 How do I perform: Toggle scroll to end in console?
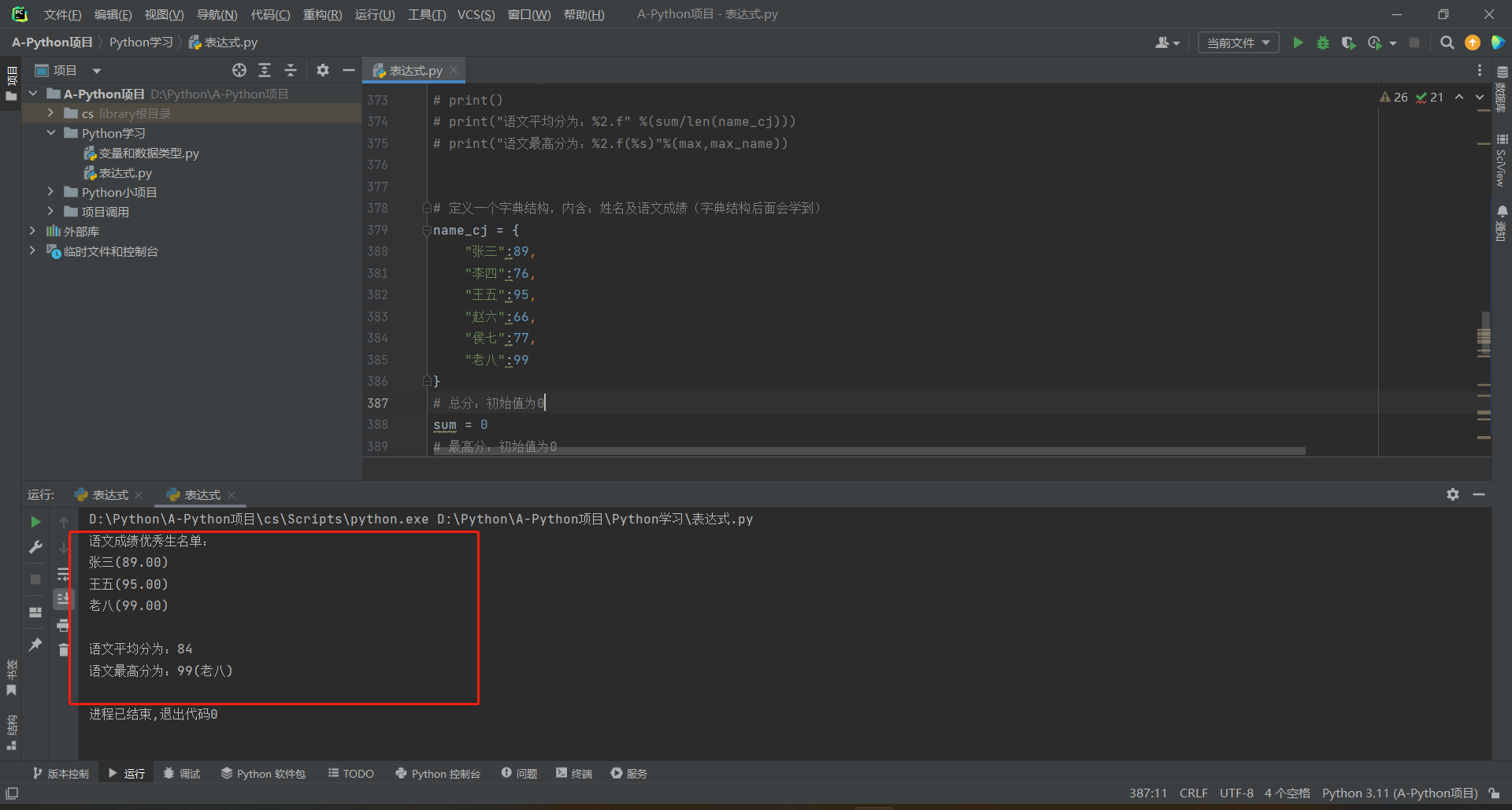[64, 599]
